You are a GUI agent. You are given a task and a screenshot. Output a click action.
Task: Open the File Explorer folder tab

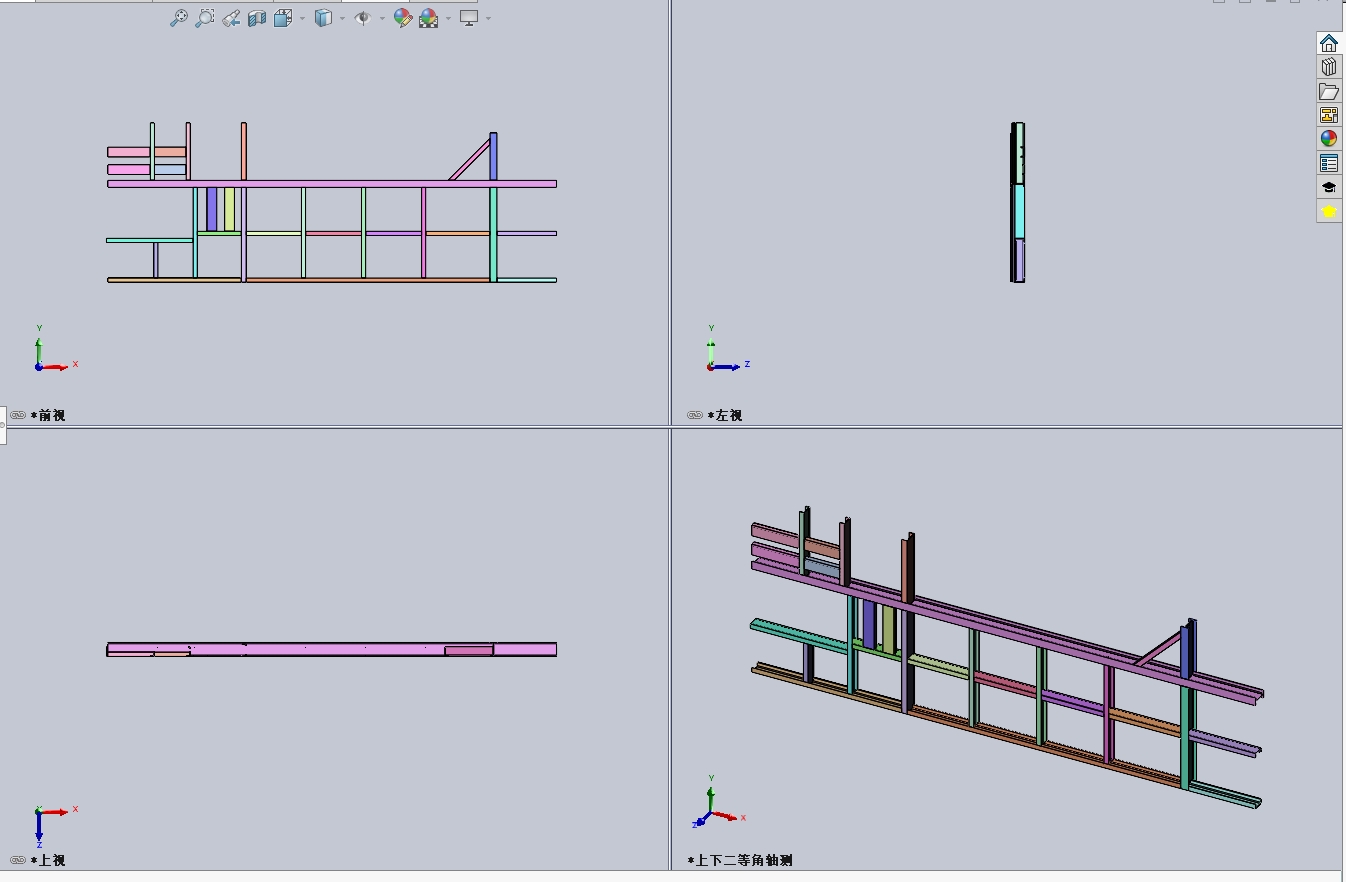coord(1329,91)
